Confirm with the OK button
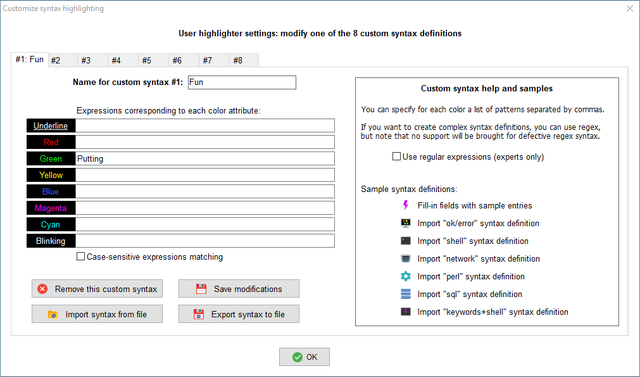This screenshot has height=377, width=640. [304, 357]
